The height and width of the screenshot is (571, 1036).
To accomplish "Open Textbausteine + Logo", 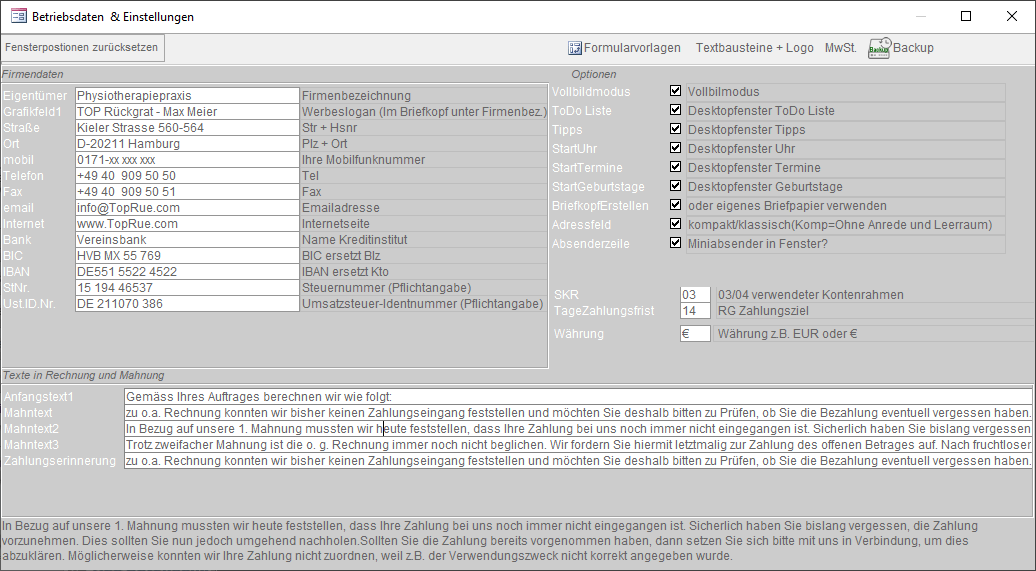I will tap(754, 48).
